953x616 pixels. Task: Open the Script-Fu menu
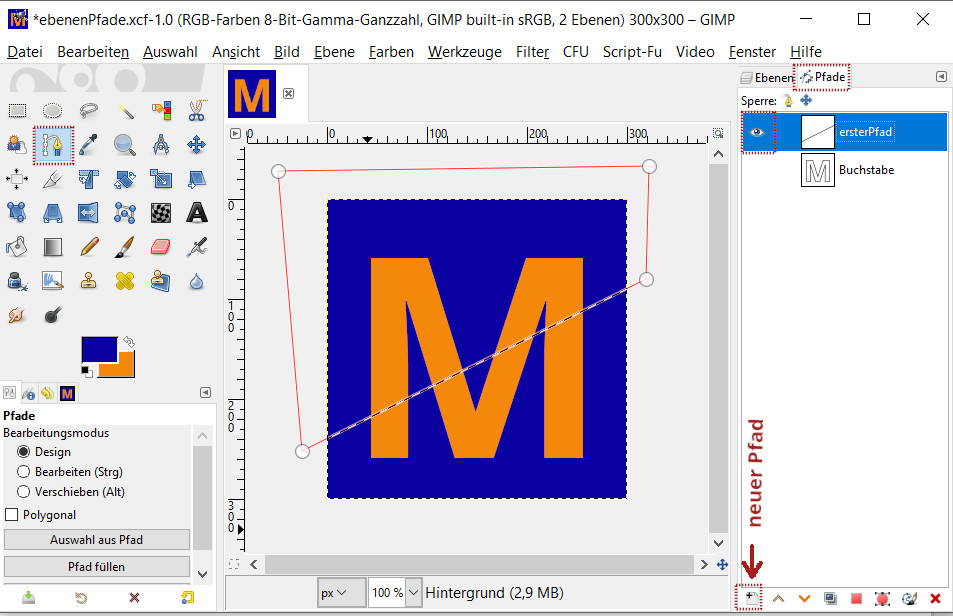pyautogui.click(x=632, y=52)
